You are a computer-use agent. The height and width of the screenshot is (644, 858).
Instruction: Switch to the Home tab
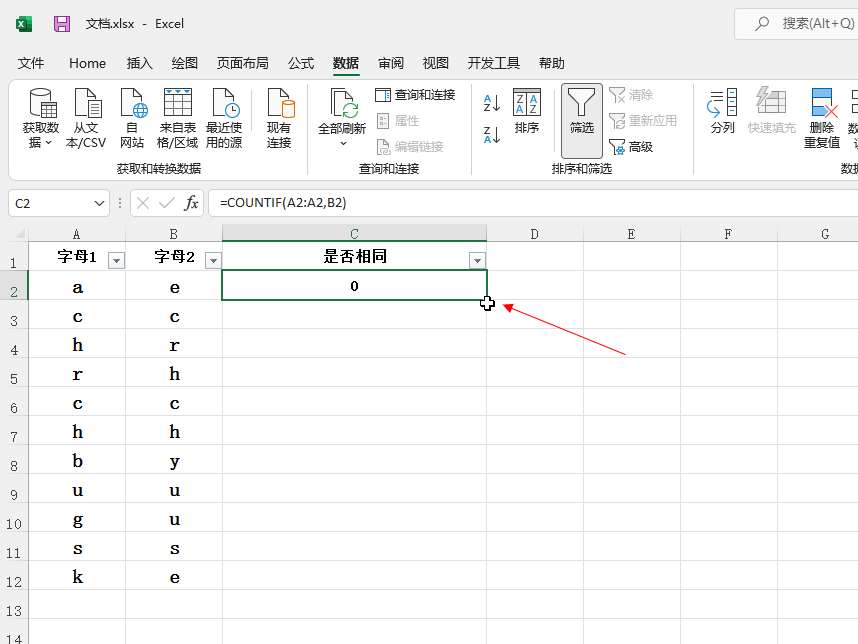(88, 63)
